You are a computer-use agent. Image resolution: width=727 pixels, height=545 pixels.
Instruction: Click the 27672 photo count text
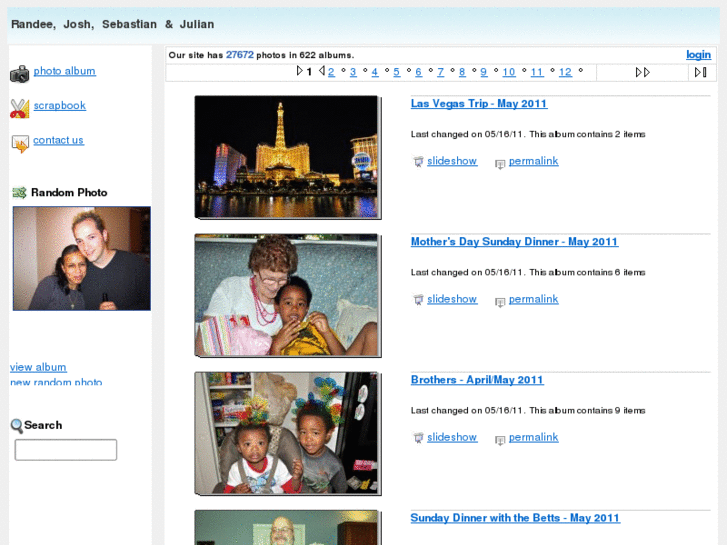pos(240,55)
